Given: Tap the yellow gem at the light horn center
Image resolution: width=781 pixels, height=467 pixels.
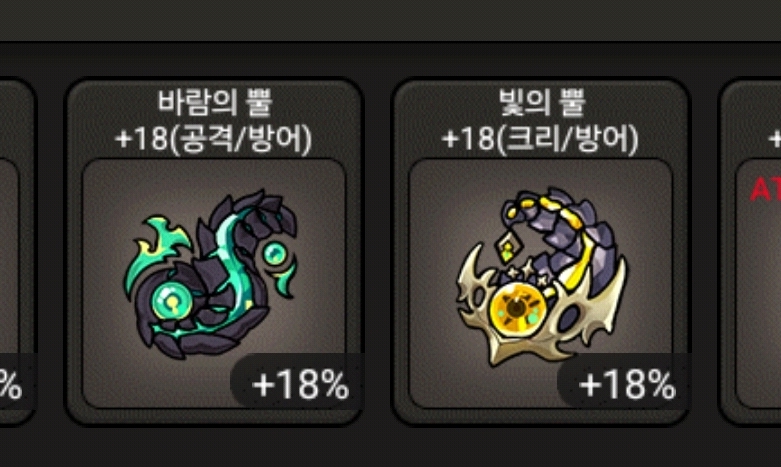Looking at the screenshot, I should point(517,309).
